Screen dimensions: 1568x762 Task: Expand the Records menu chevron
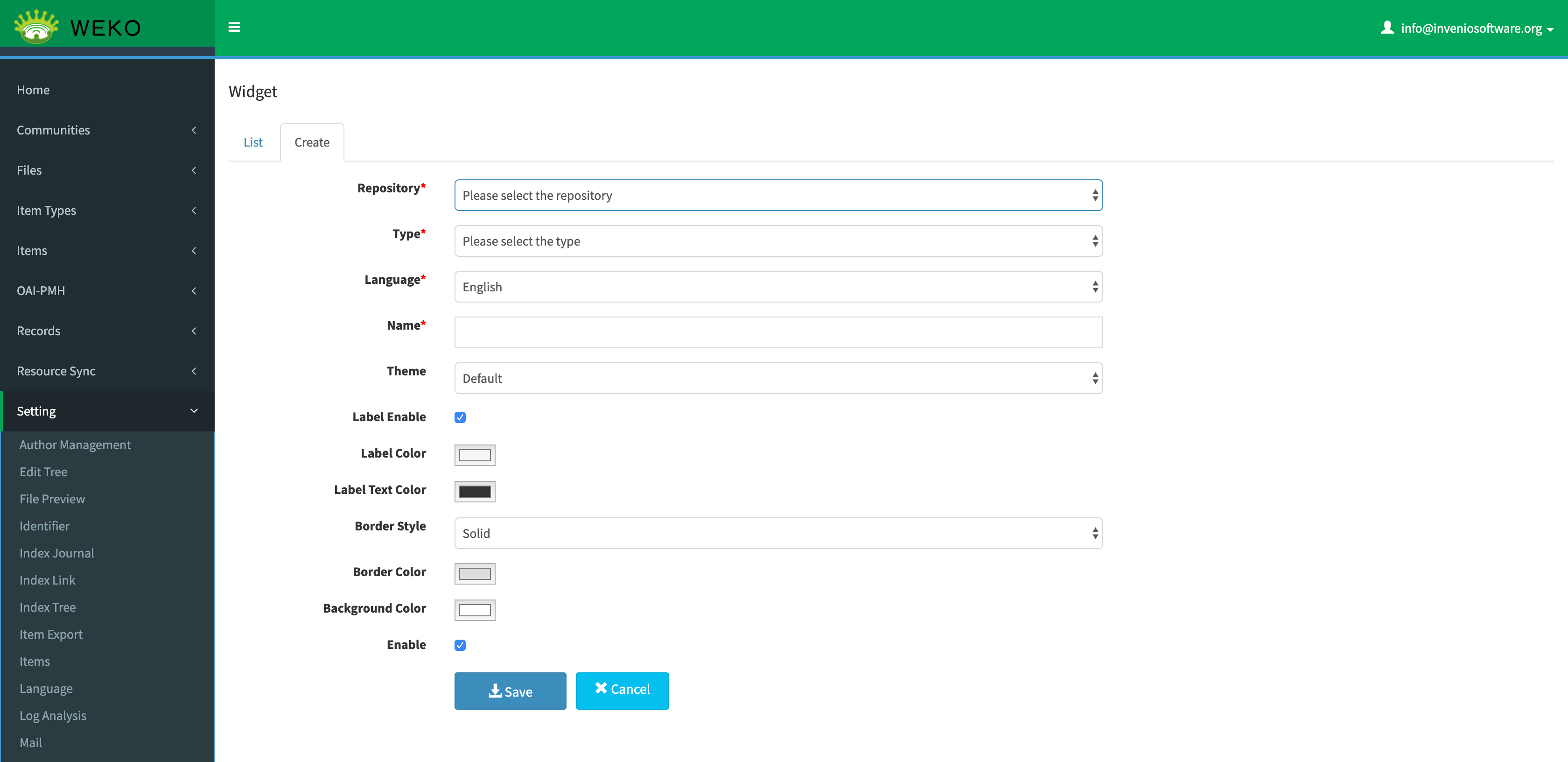pyautogui.click(x=194, y=331)
